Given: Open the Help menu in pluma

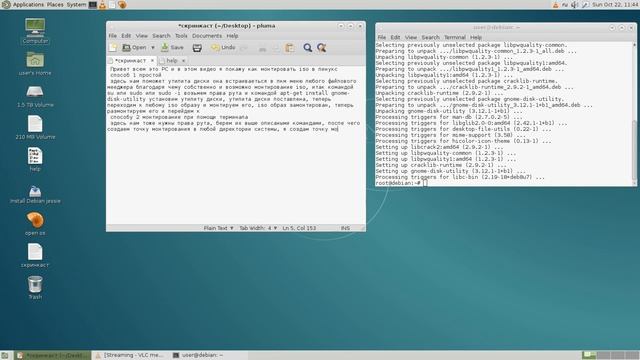Looking at the screenshot, I should (232, 36).
